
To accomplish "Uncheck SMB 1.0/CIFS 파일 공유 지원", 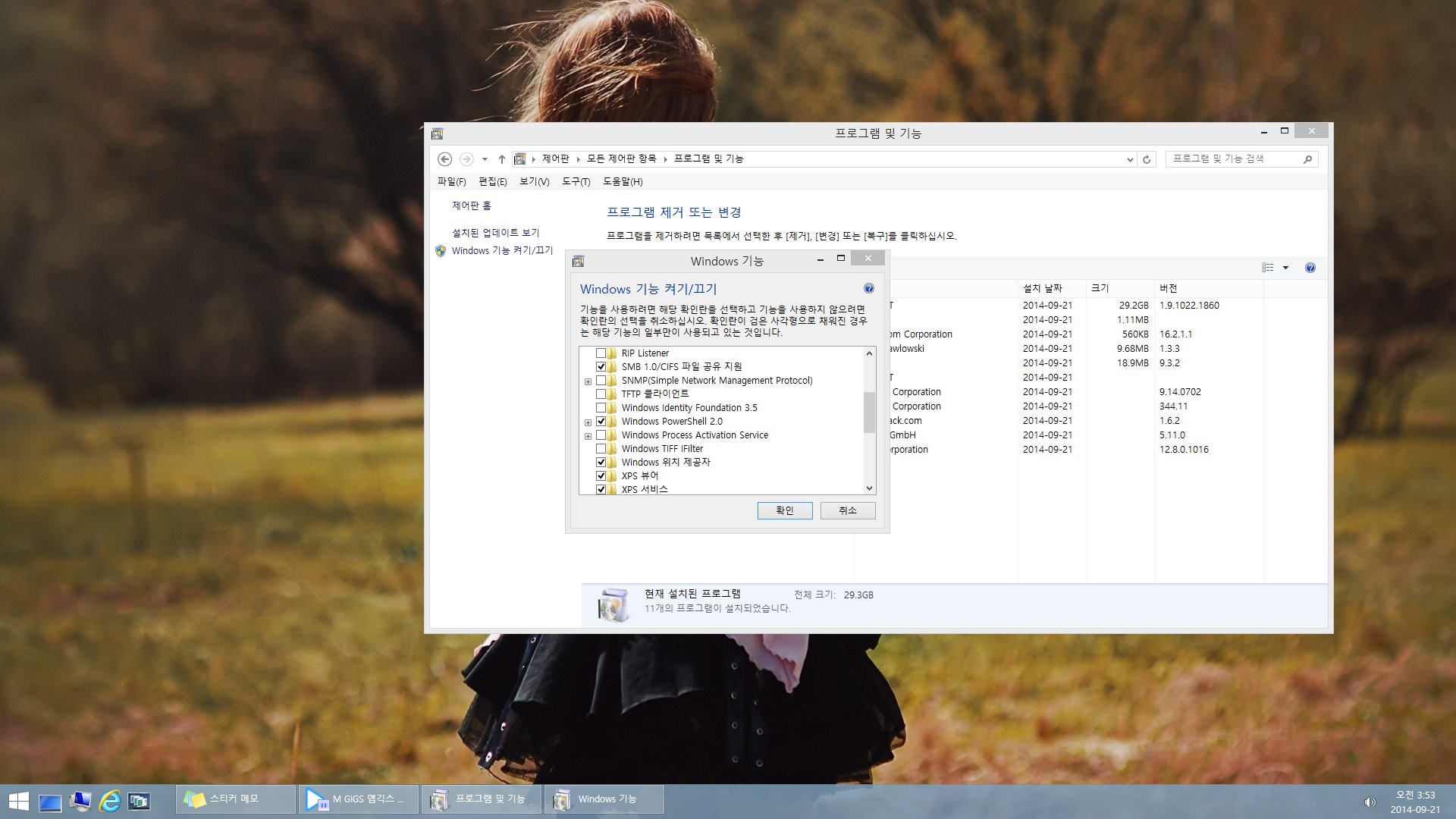I will click(x=601, y=367).
